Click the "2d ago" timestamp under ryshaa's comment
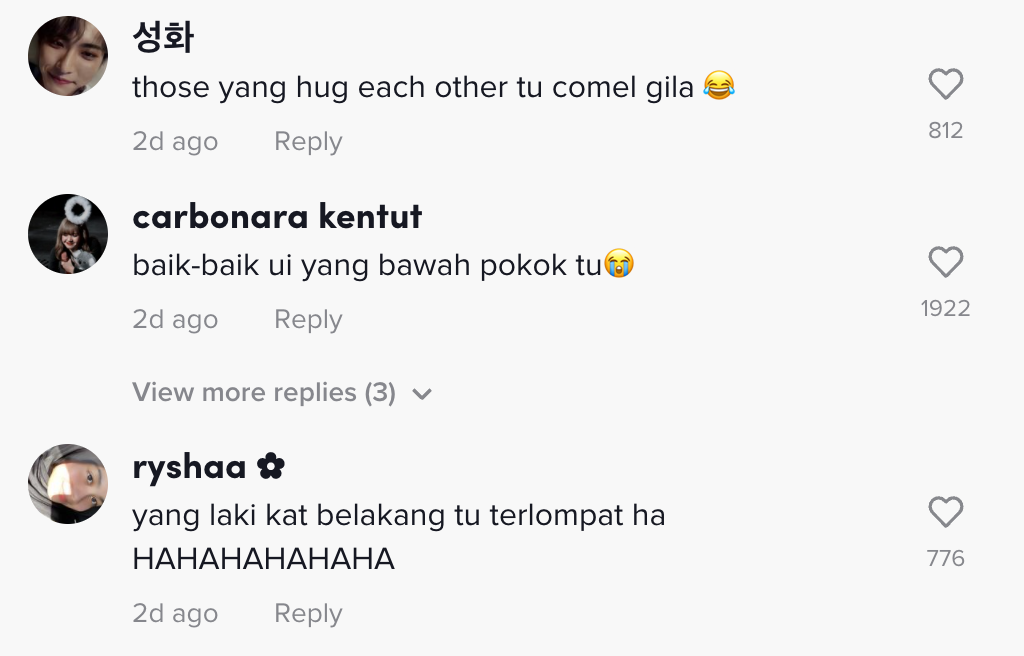The width and height of the screenshot is (1024, 656). pyautogui.click(x=175, y=614)
